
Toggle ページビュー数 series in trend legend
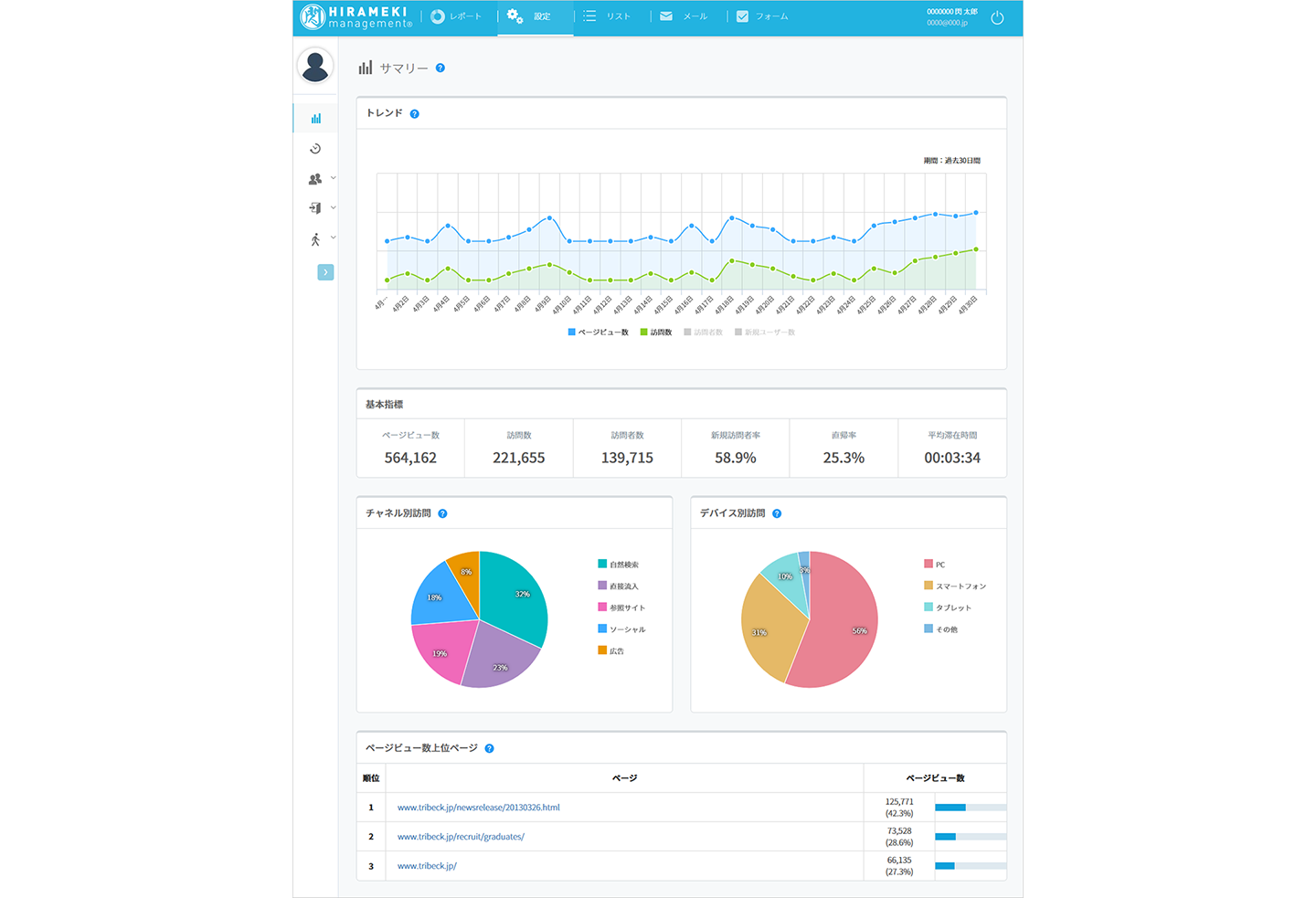click(x=599, y=333)
